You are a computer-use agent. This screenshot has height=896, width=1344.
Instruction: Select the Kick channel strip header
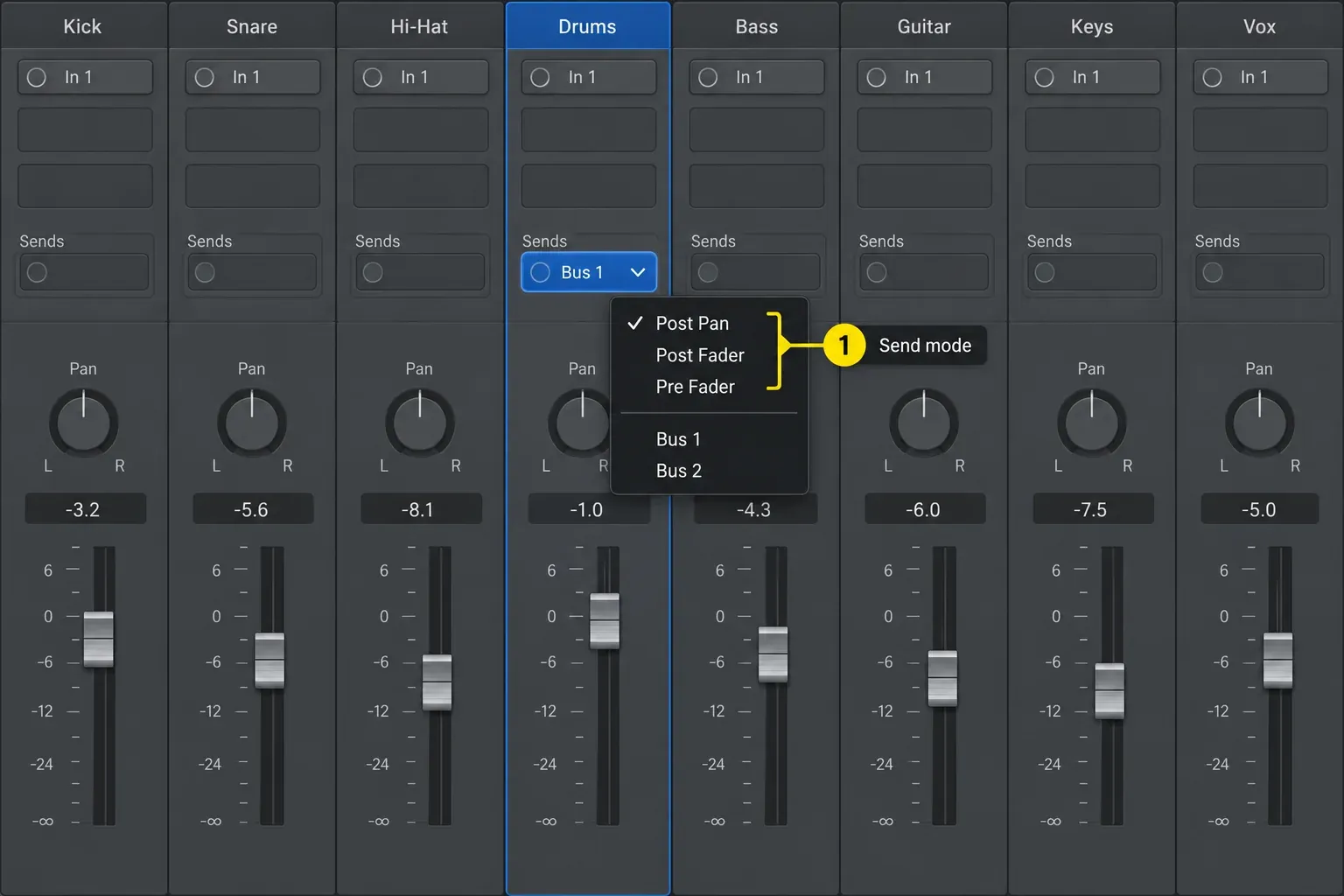coord(83,26)
